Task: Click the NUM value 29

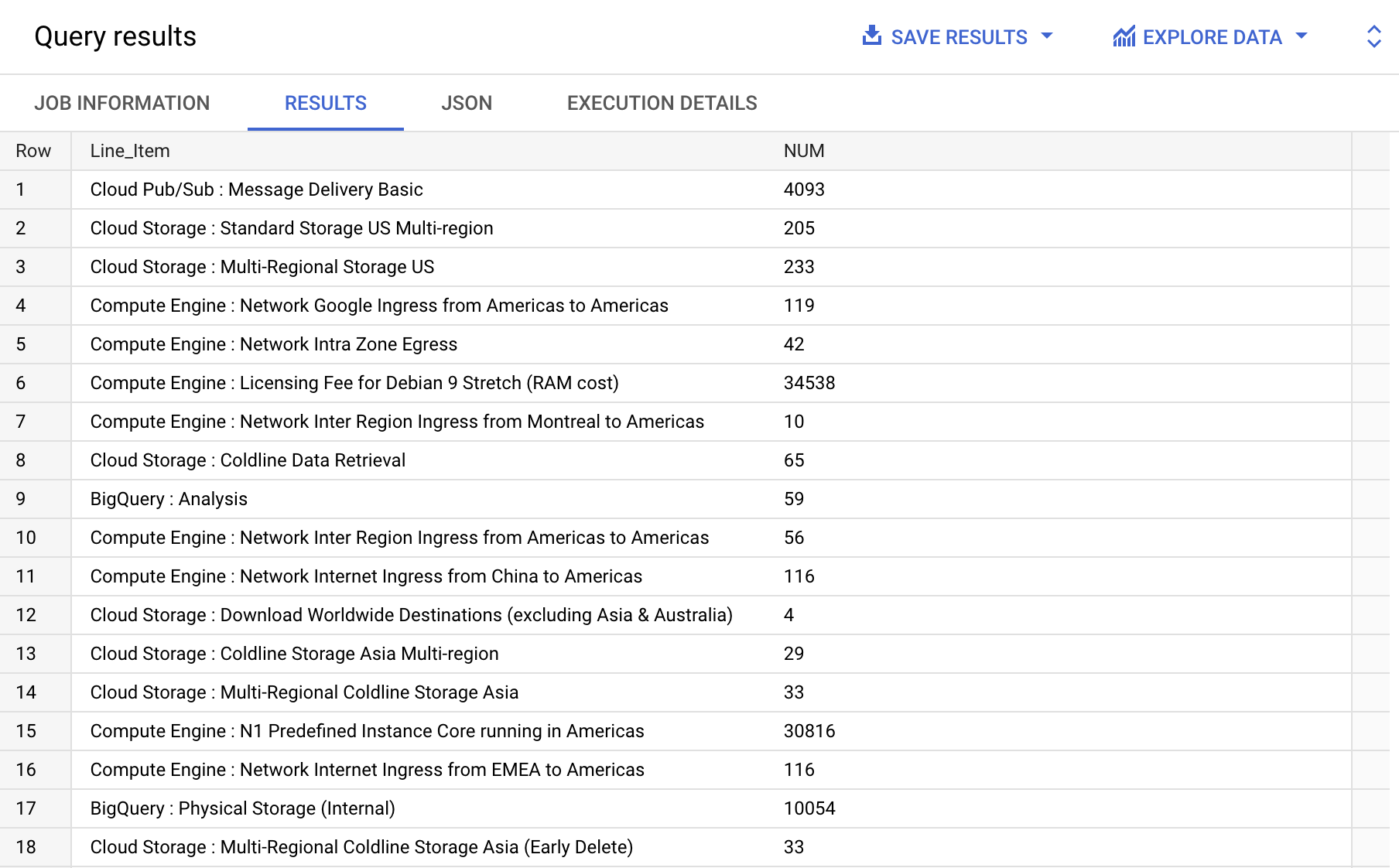Action: point(794,654)
